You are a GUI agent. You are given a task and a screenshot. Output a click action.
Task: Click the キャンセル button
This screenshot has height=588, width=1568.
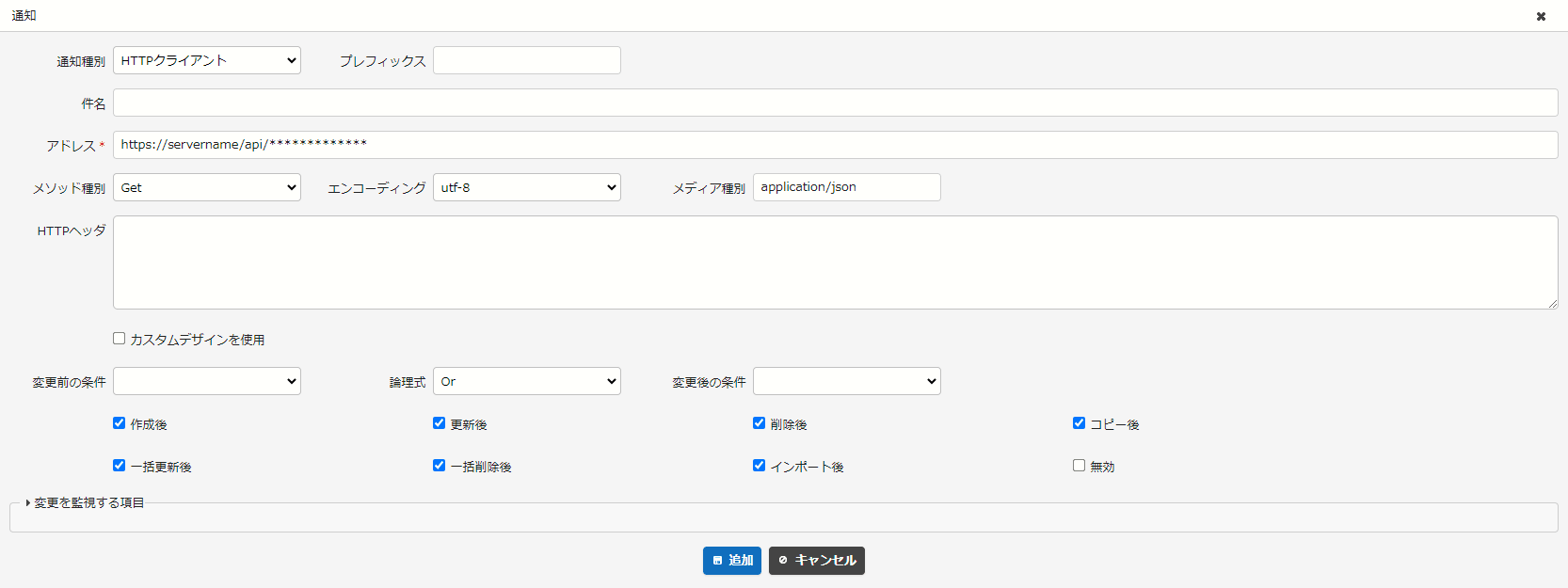click(x=817, y=561)
